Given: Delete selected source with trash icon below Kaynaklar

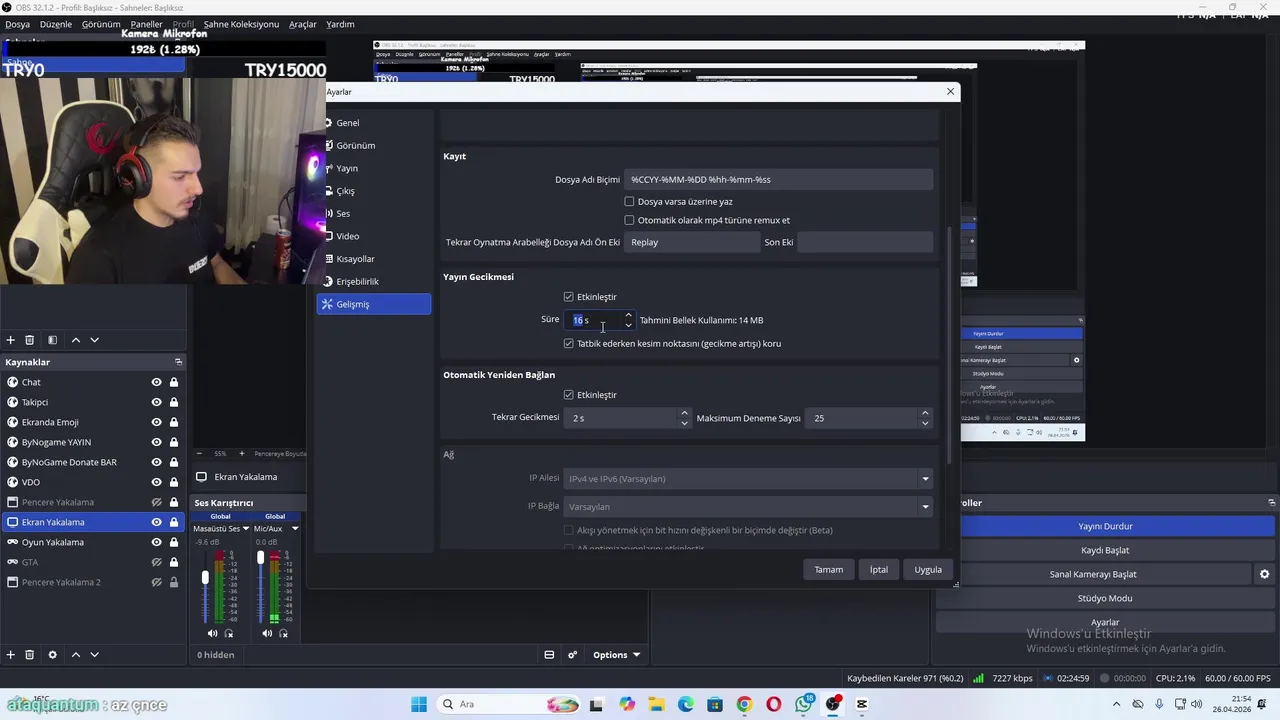Looking at the screenshot, I should (30, 655).
